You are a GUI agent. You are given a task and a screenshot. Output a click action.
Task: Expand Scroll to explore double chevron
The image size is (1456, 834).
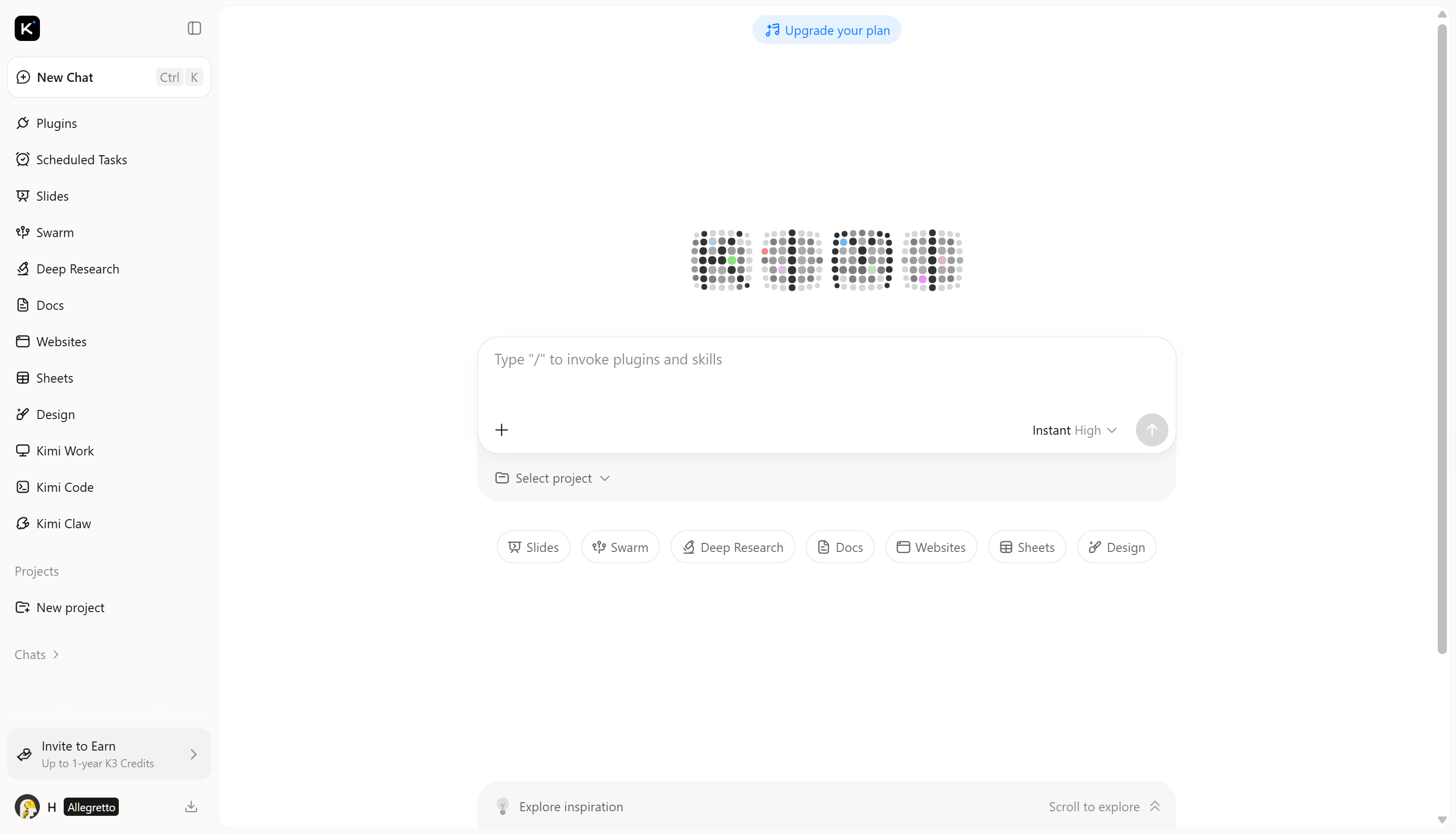(1155, 807)
